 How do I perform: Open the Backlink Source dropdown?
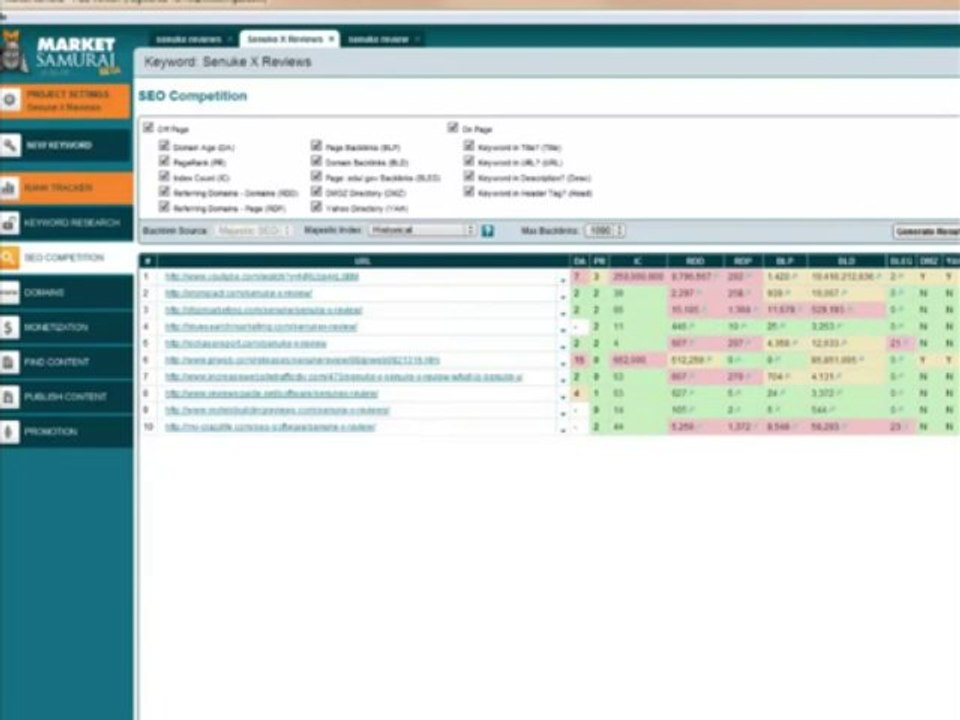coord(253,231)
